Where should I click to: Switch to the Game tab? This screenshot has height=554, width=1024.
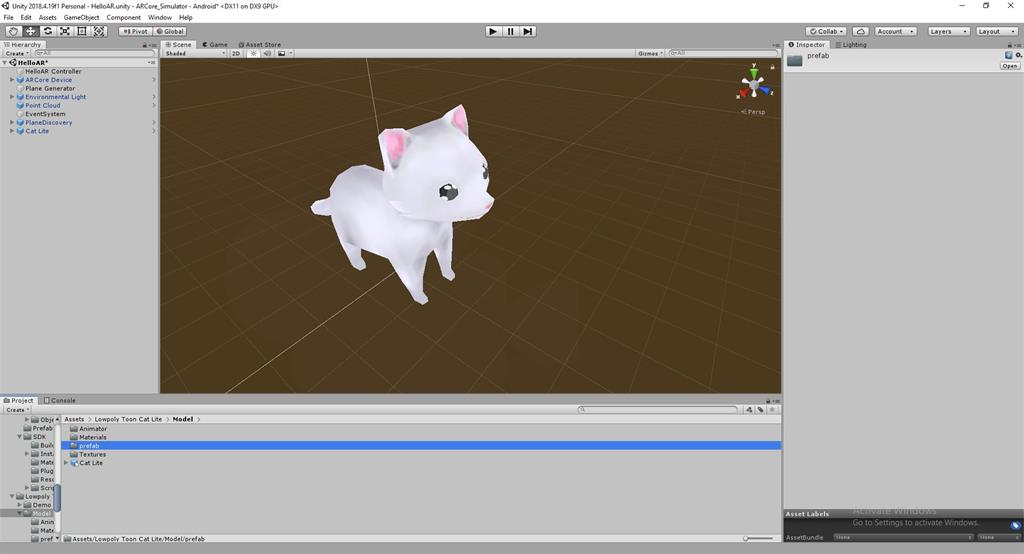215,44
